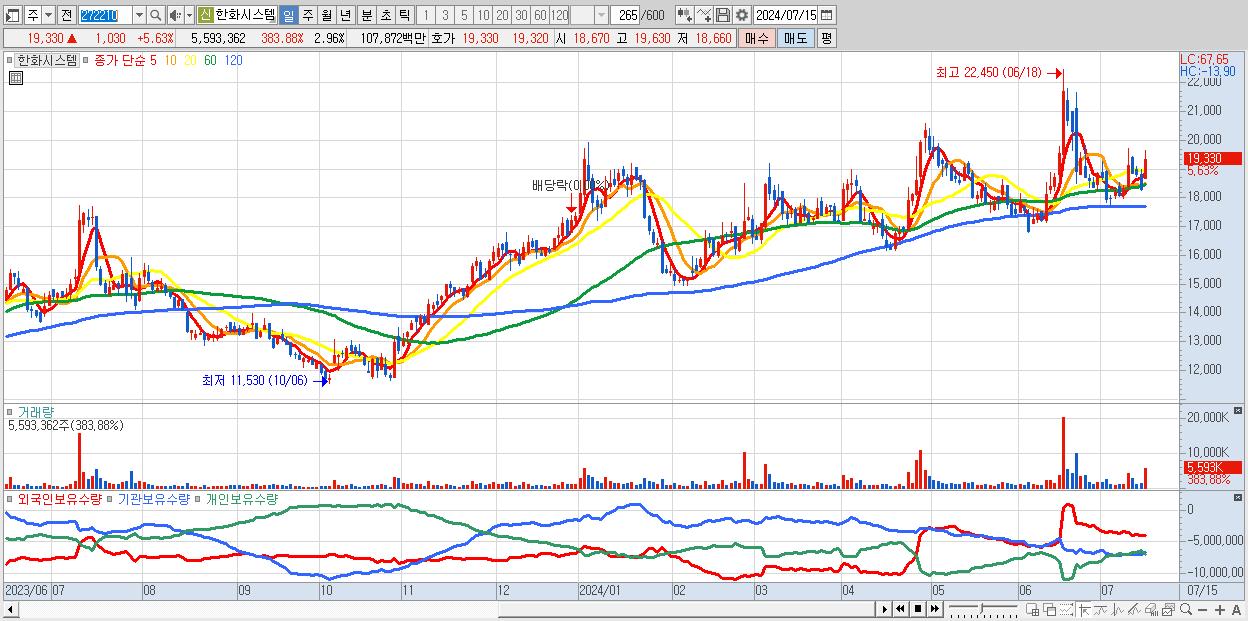The image size is (1248, 621).
Task: Click the play button in playback controls
Action: pyautogui.click(x=884, y=609)
